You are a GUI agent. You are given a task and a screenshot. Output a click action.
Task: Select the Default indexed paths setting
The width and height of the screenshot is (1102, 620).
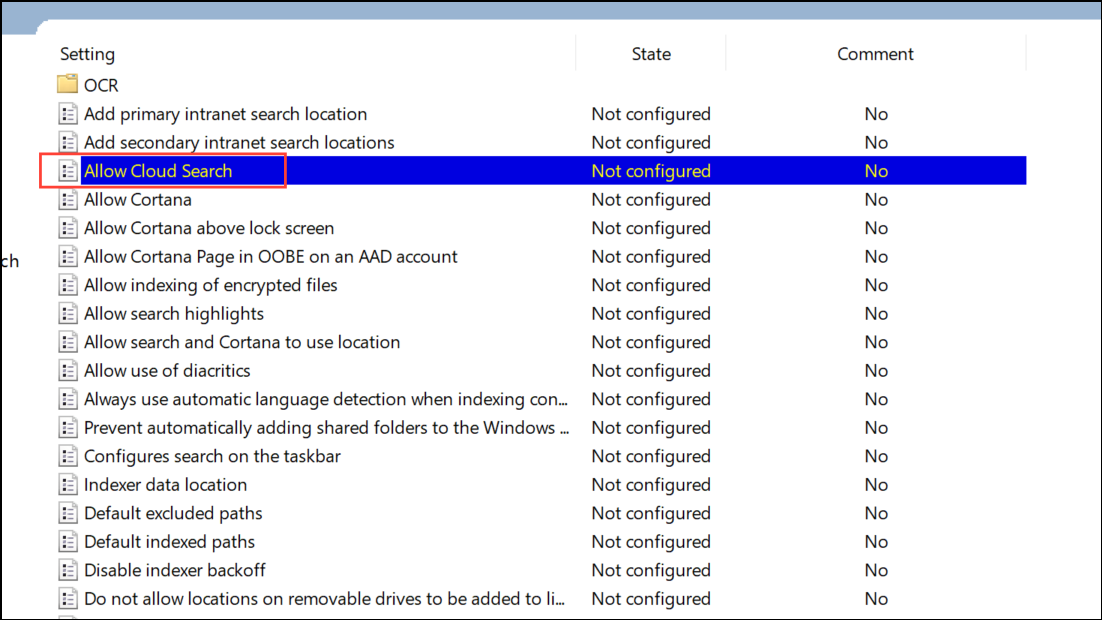point(169,542)
